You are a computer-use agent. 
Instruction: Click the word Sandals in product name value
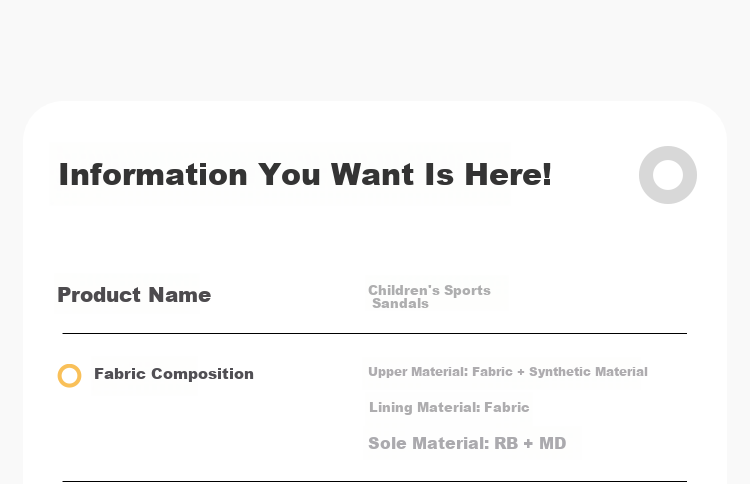pyautogui.click(x=400, y=304)
